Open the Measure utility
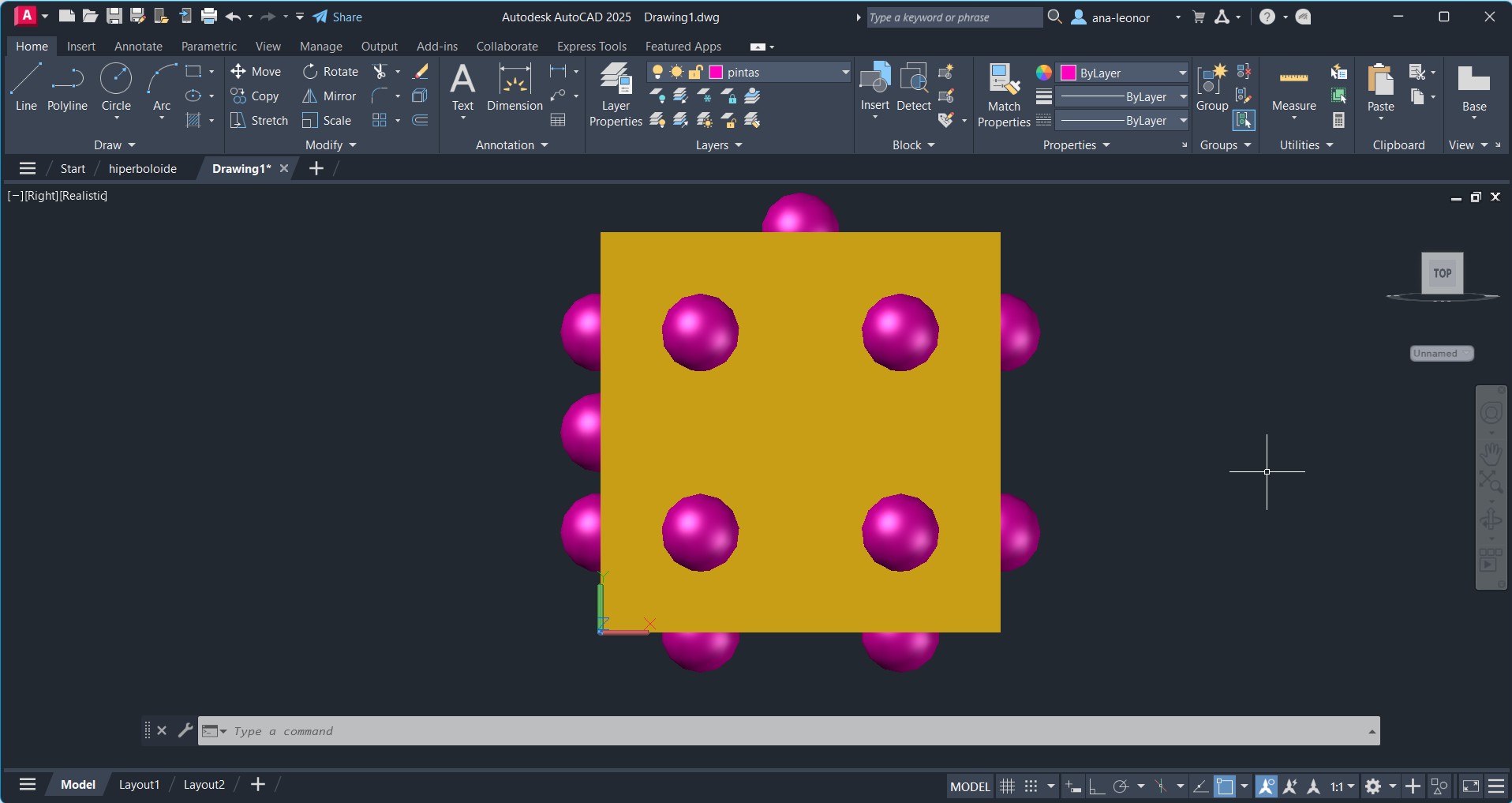This screenshot has height=803, width=1512. (x=1294, y=88)
